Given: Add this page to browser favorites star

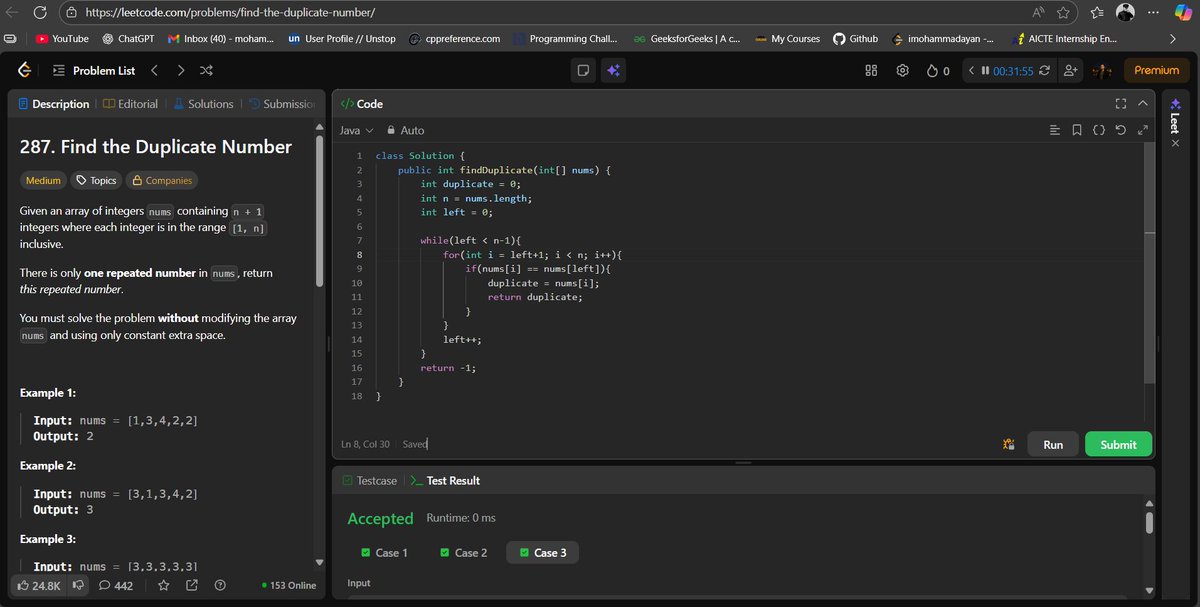Looking at the screenshot, I should [1063, 13].
